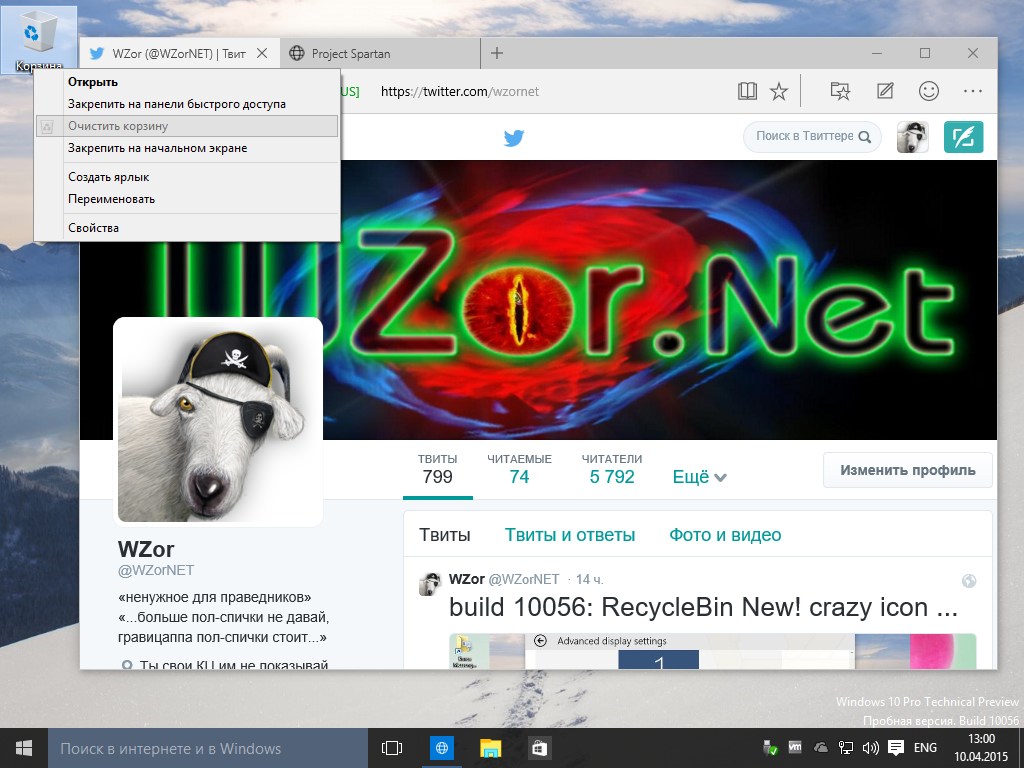Viewport: 1024px width, 768px height.
Task: Switch to the WZor Twitter browser tab
Action: tap(180, 54)
